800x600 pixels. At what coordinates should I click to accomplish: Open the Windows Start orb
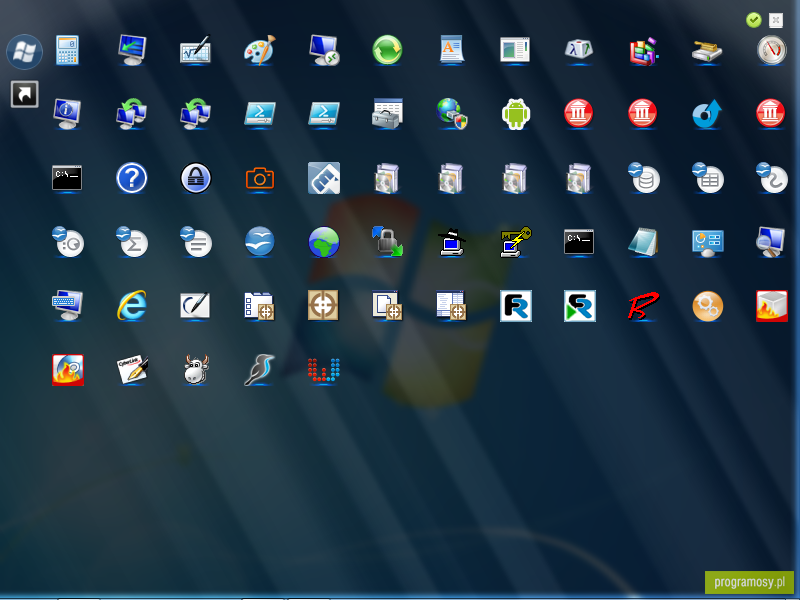24,52
